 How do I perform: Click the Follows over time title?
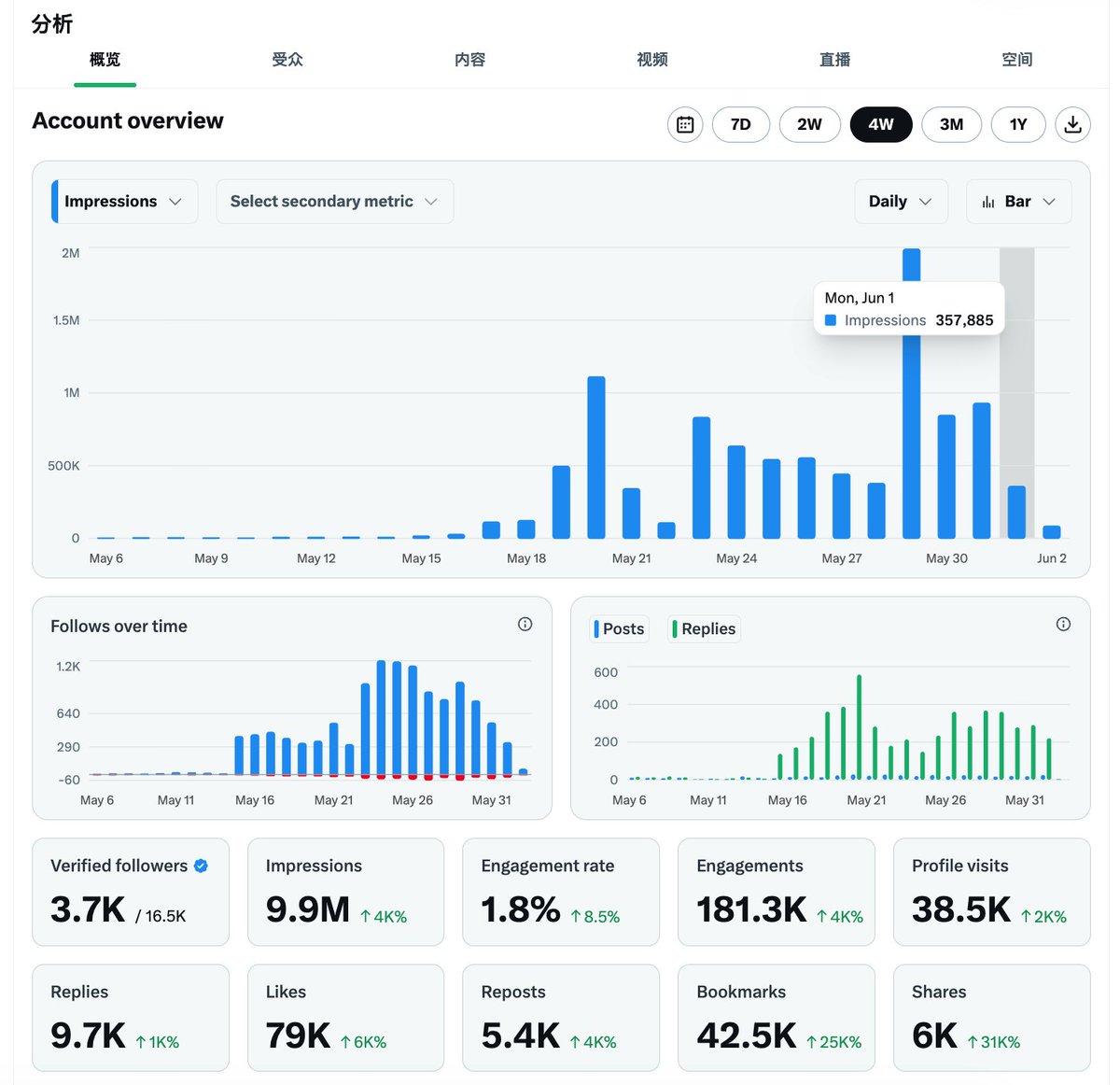click(x=119, y=627)
